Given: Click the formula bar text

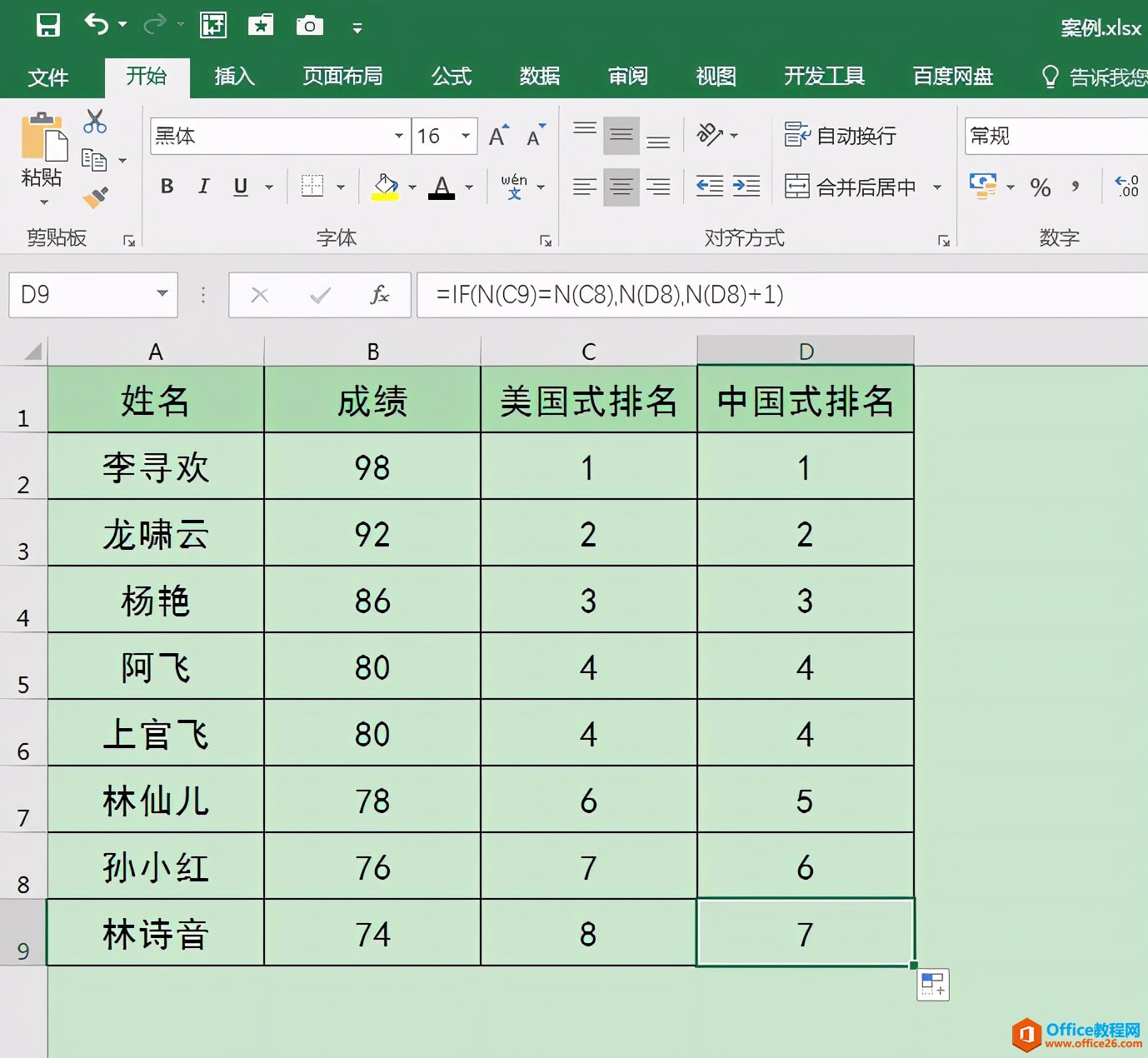Looking at the screenshot, I should (610, 295).
